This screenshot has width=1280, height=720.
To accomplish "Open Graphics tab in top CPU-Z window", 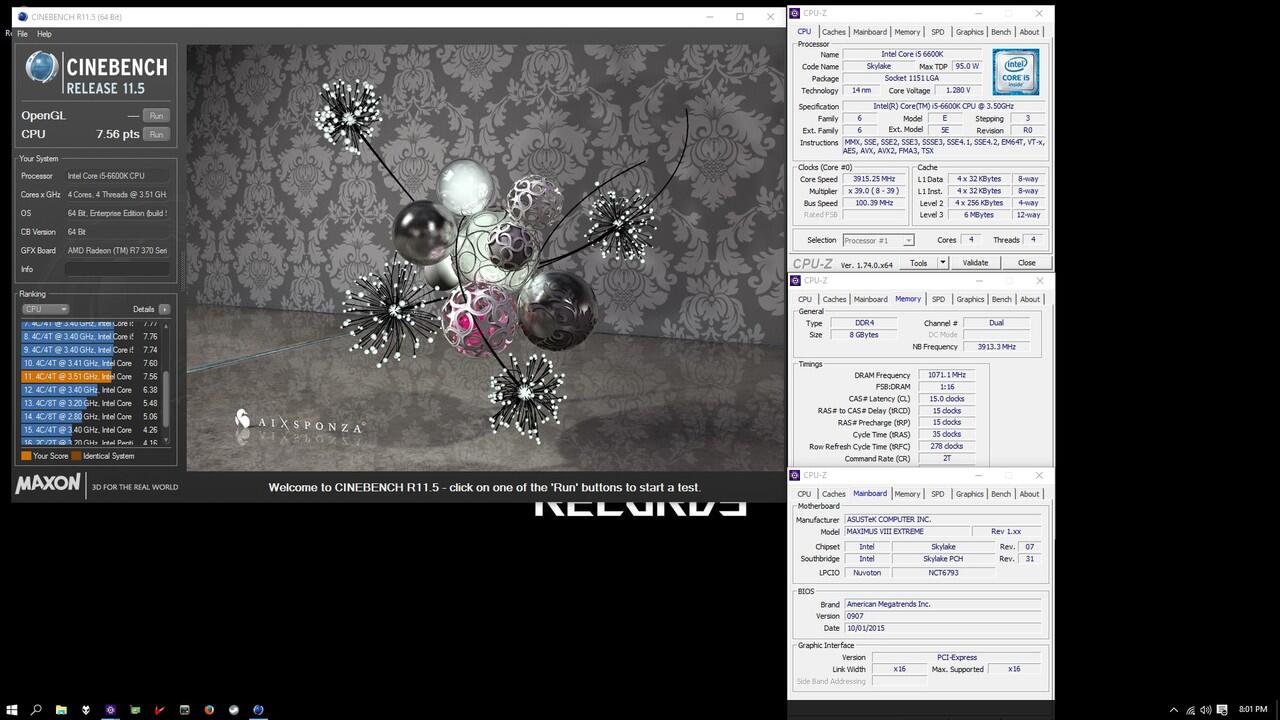I will pos(970,32).
